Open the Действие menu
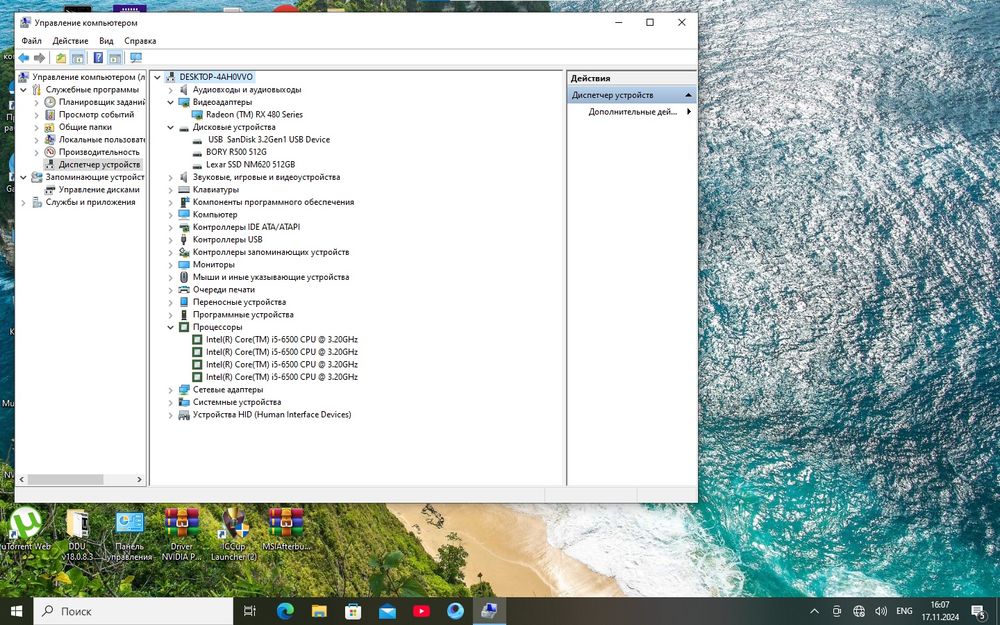 (x=70, y=41)
